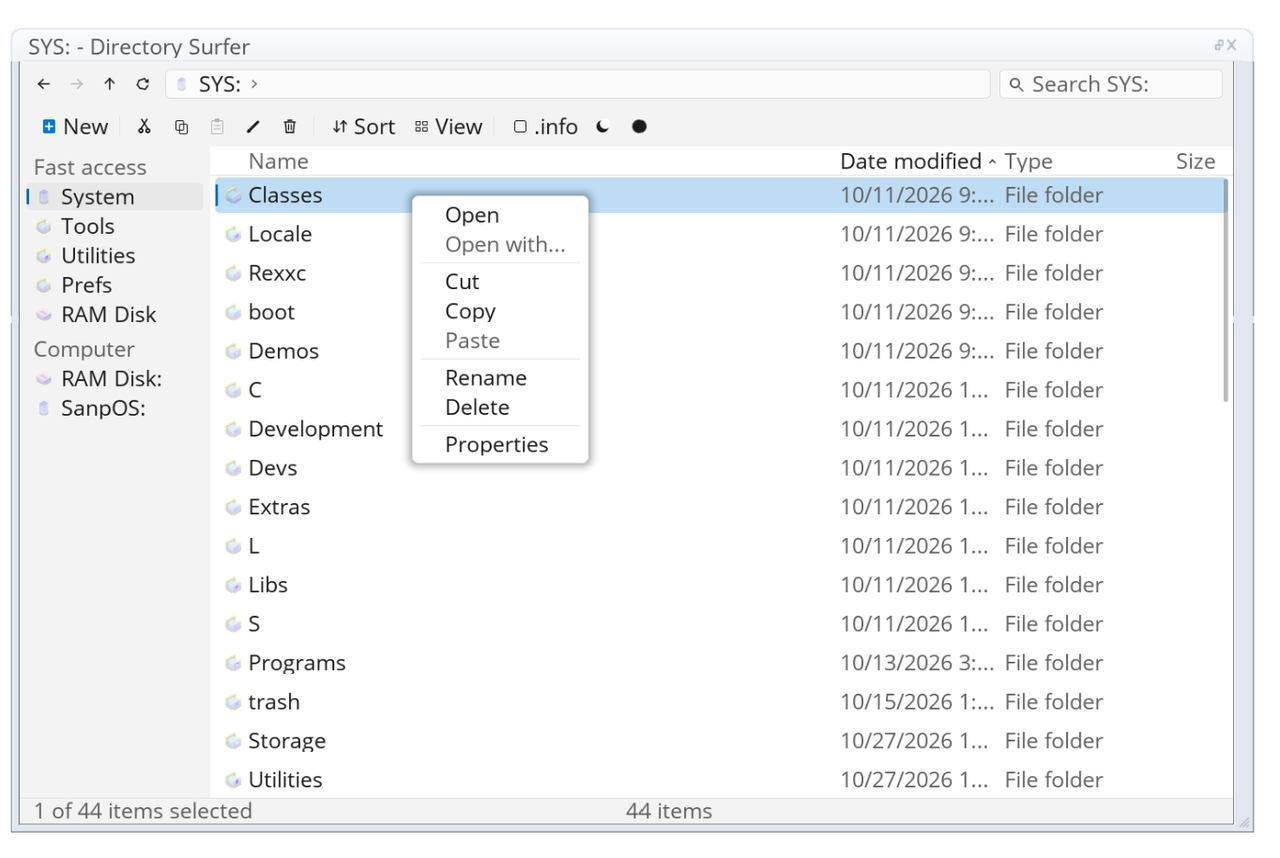Viewport: 1280px width, 858px height.
Task: Toggle sort order on Date modified column
Action: tap(917, 161)
